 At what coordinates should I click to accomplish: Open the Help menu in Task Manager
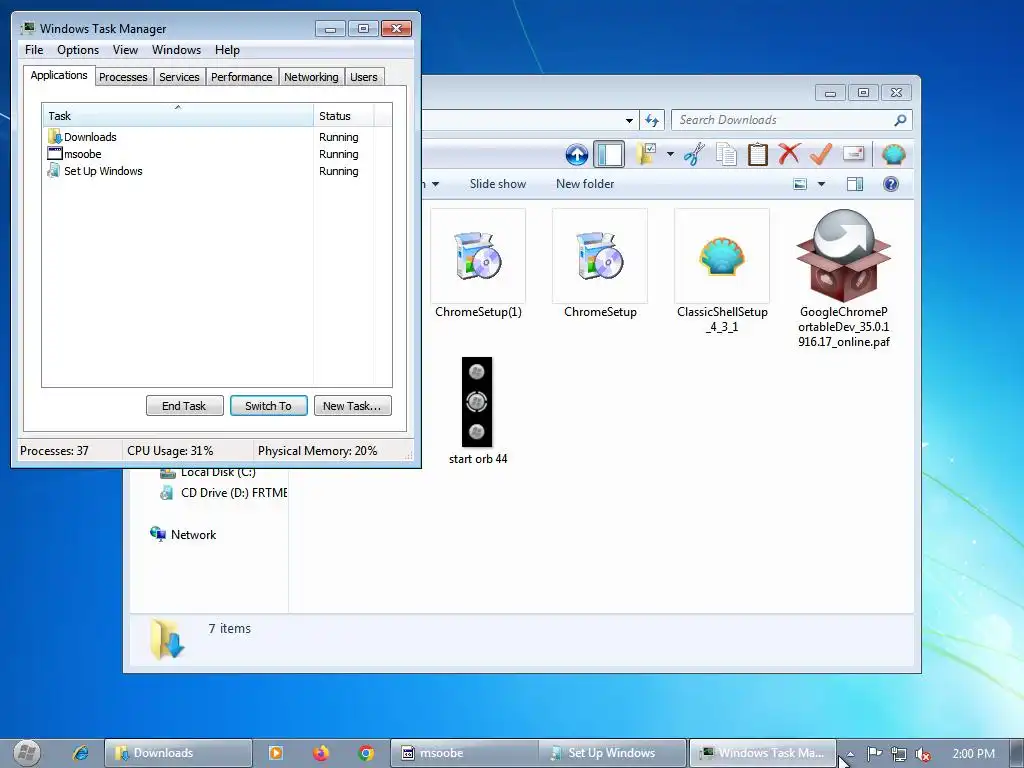click(227, 50)
